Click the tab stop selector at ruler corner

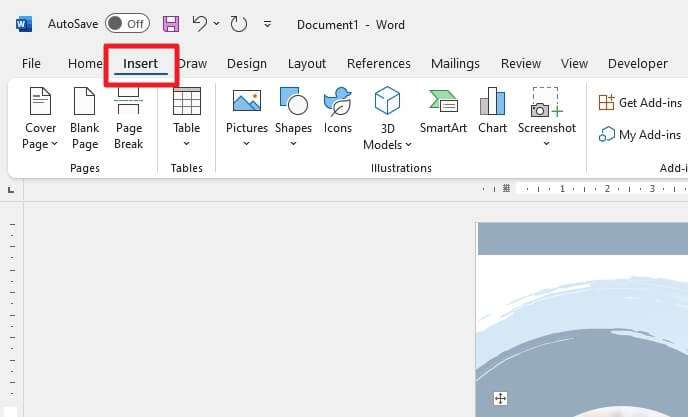pos(11,190)
